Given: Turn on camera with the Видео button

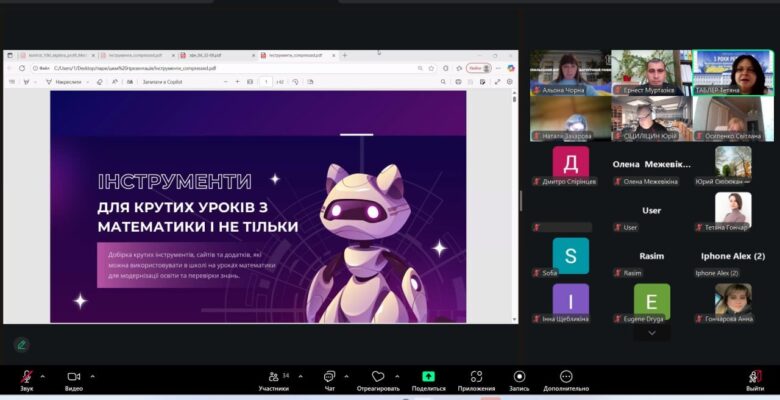Looking at the screenshot, I should click(73, 377).
